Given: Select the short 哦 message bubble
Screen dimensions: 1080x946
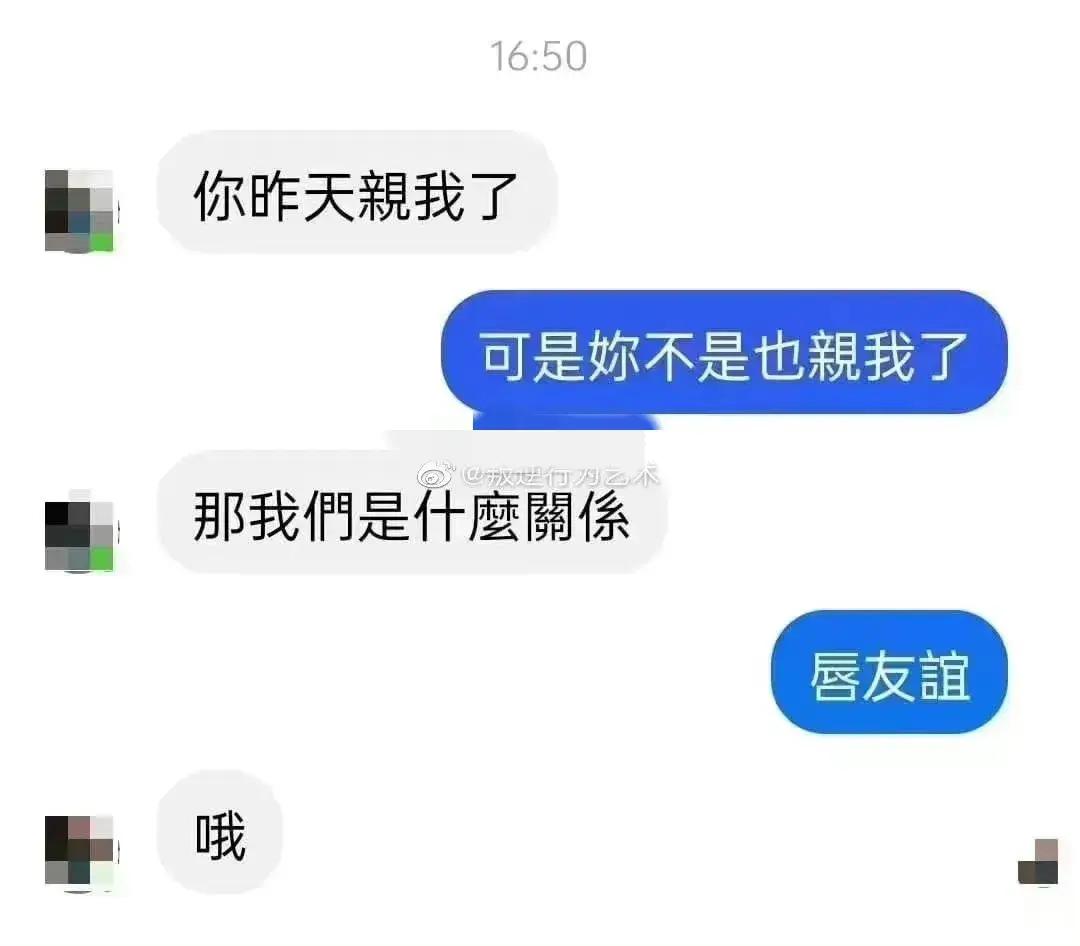Looking at the screenshot, I should 220,832.
